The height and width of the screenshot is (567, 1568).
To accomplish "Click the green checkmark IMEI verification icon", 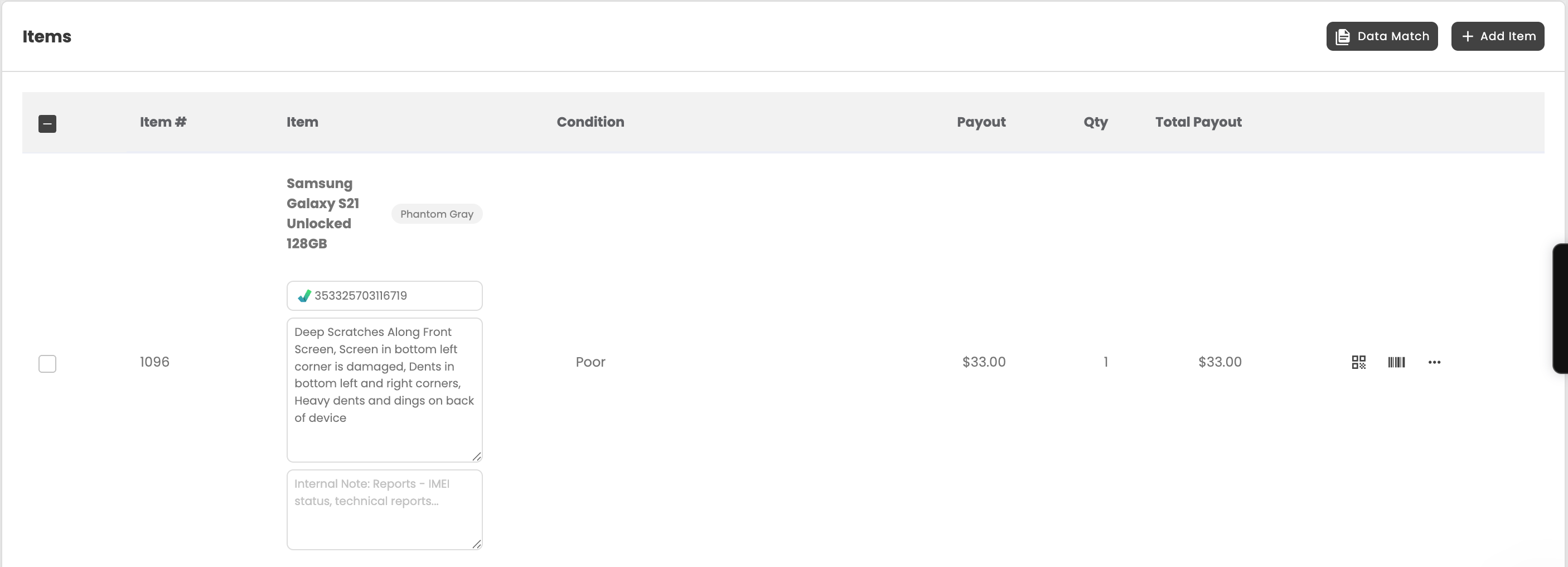I will pos(304,296).
